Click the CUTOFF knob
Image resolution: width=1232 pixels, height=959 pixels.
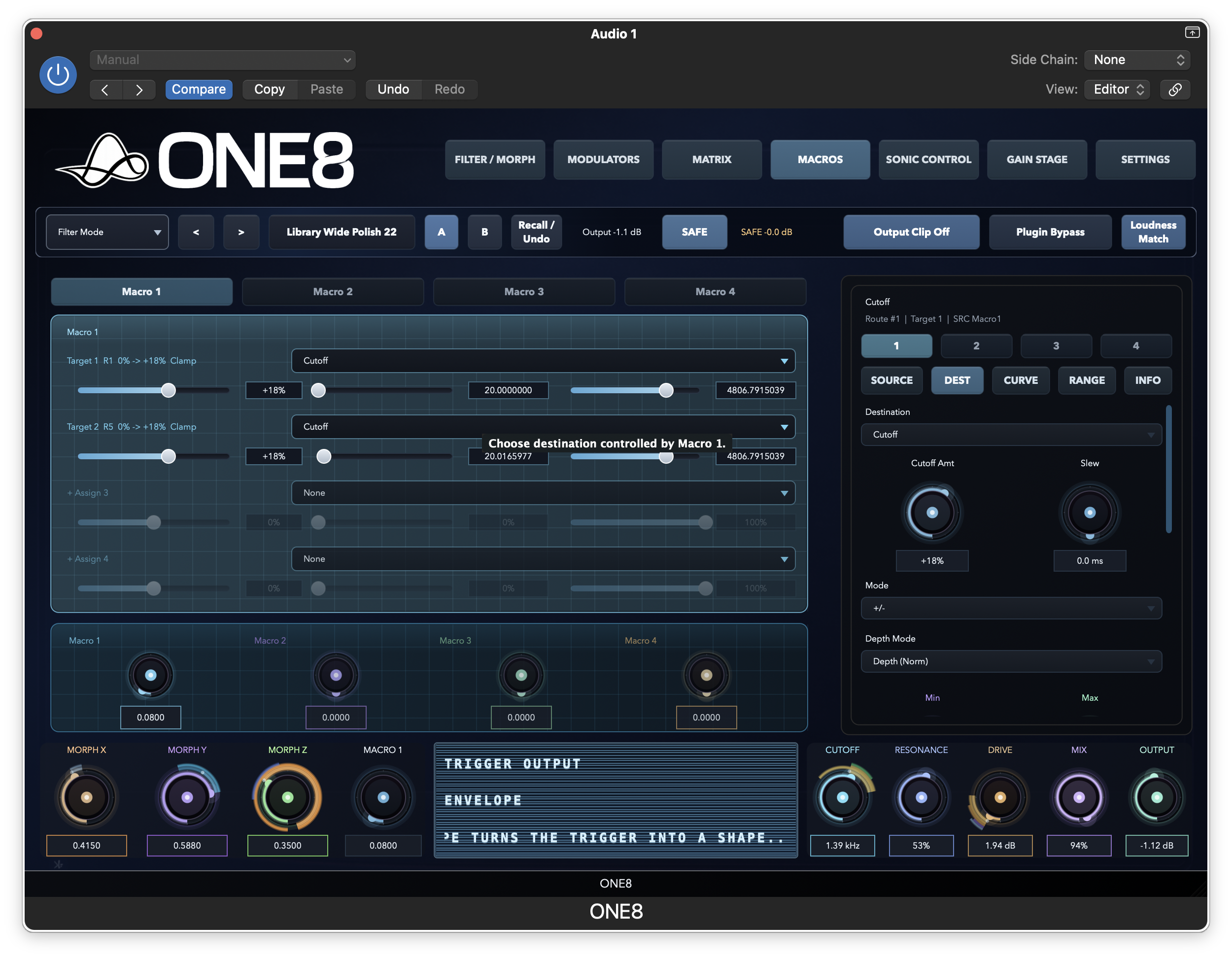[843, 796]
